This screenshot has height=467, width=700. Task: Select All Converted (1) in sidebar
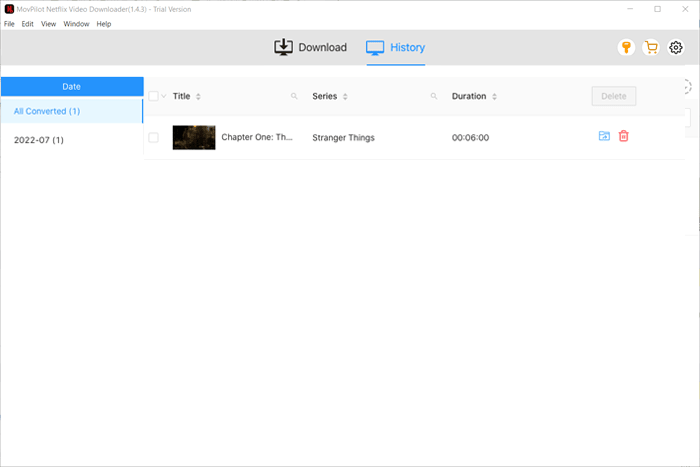click(x=72, y=111)
